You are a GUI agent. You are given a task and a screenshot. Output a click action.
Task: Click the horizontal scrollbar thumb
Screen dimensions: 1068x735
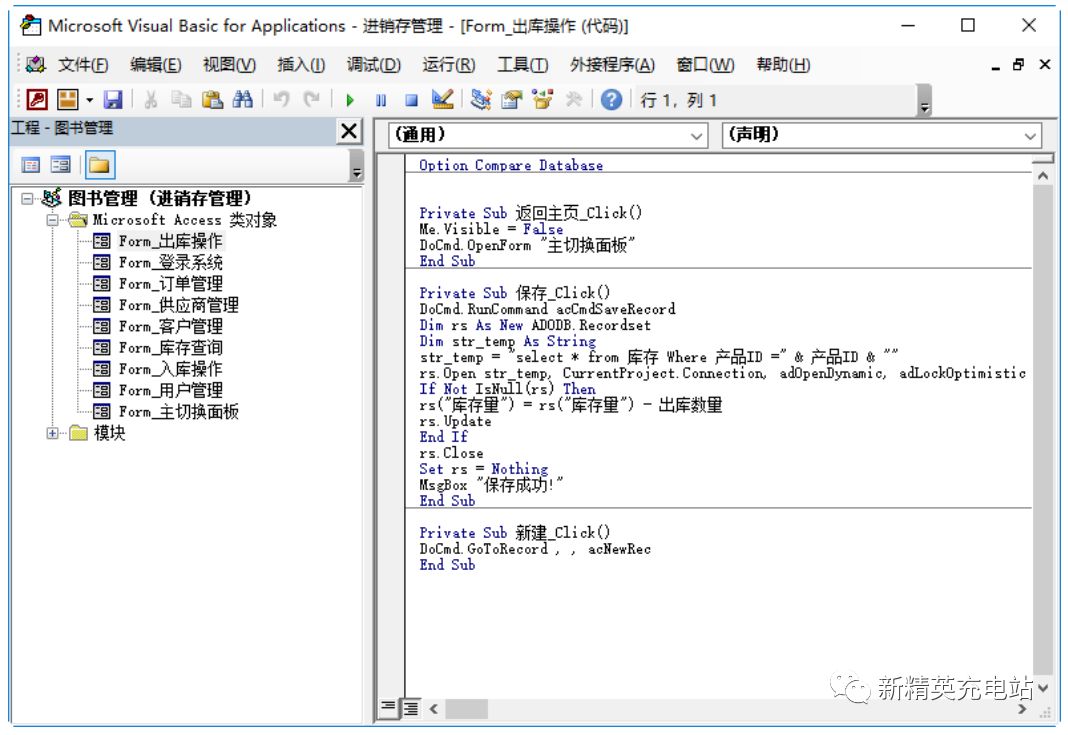[467, 709]
